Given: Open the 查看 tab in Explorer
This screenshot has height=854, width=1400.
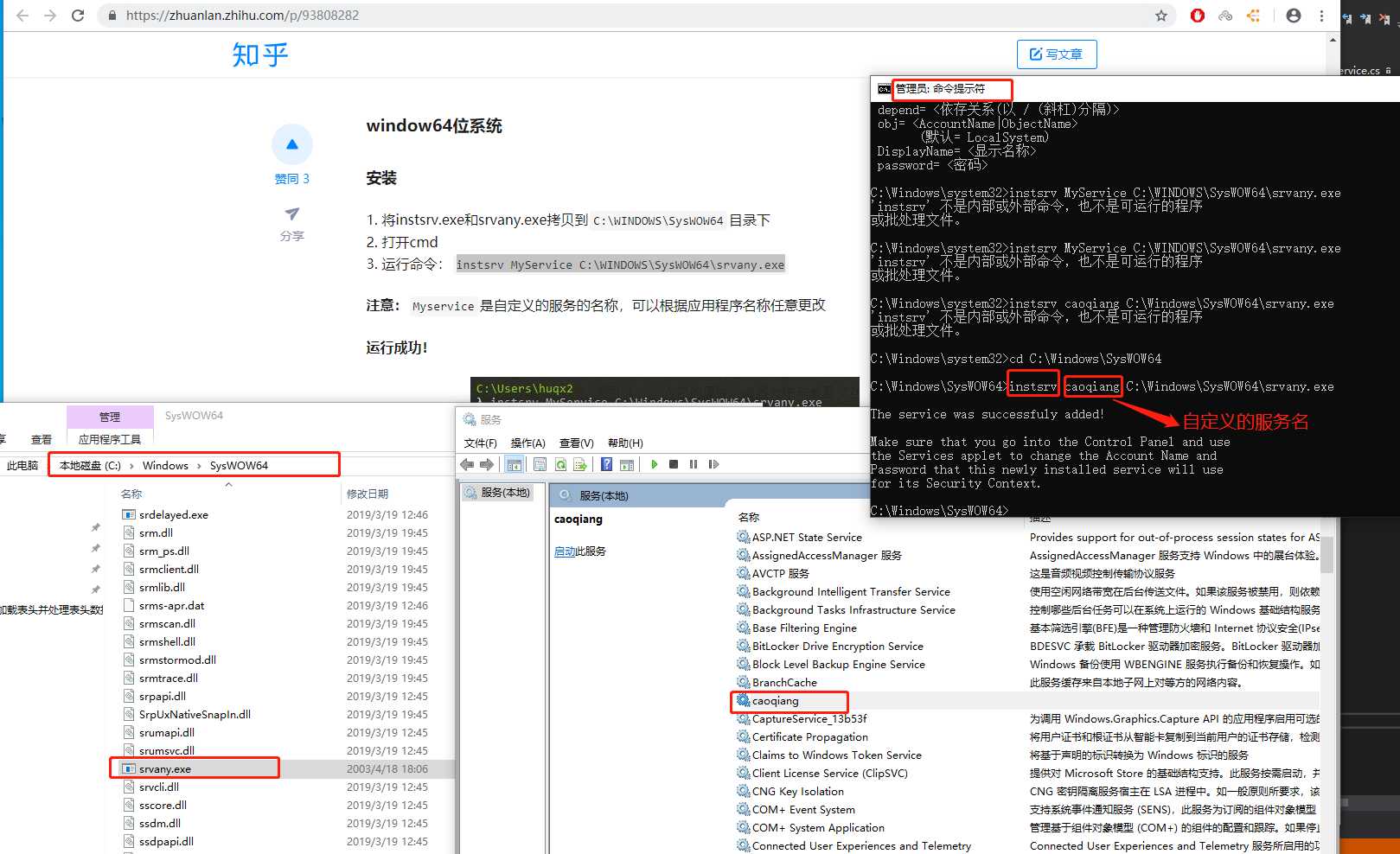Looking at the screenshot, I should pos(42,439).
